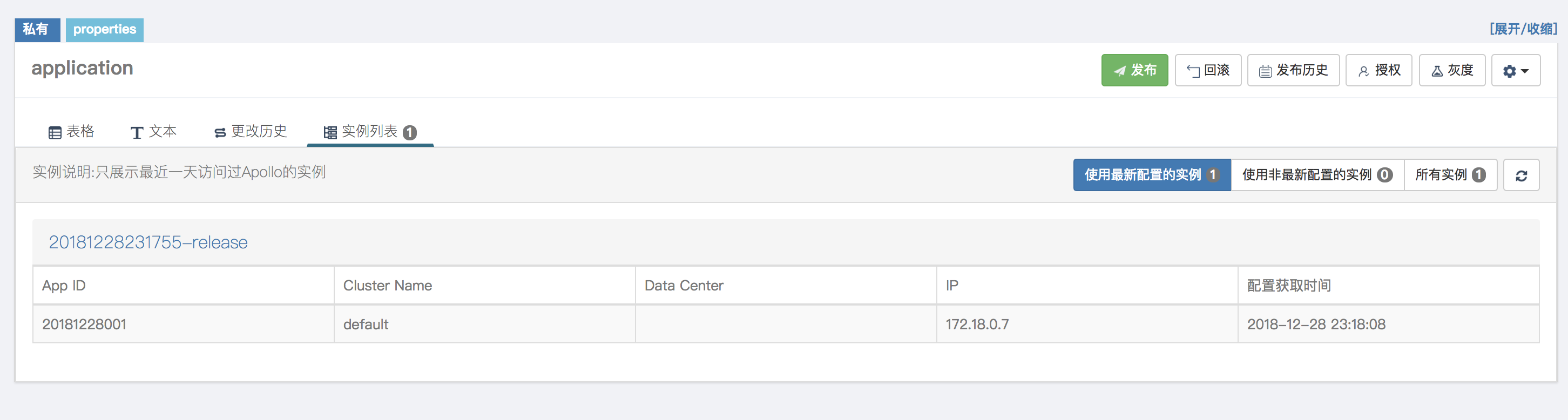Show 使用非最新配置的实例 instances
The image size is (1568, 420).
click(x=1316, y=175)
